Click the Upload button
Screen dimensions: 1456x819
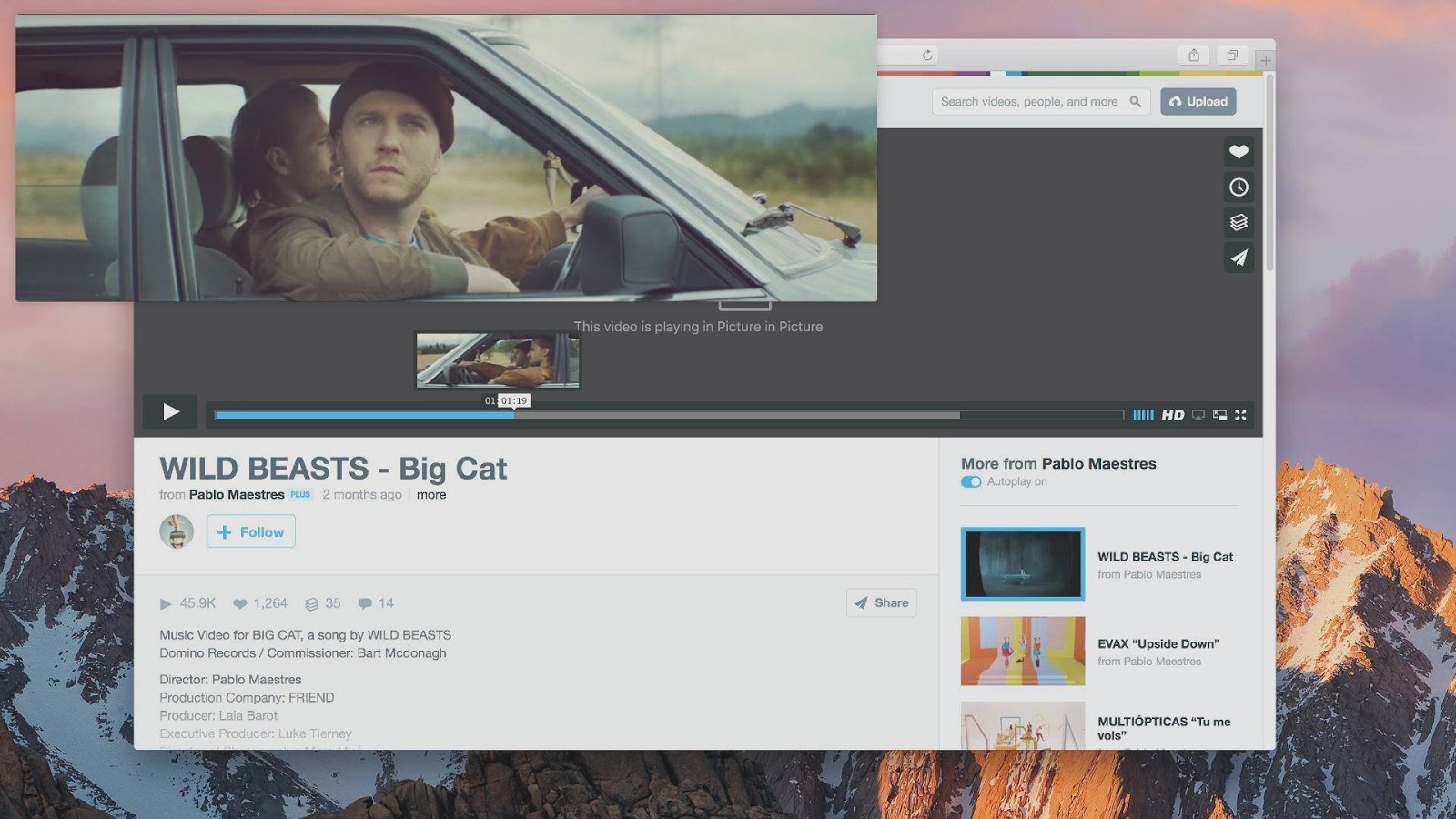coord(1198,102)
